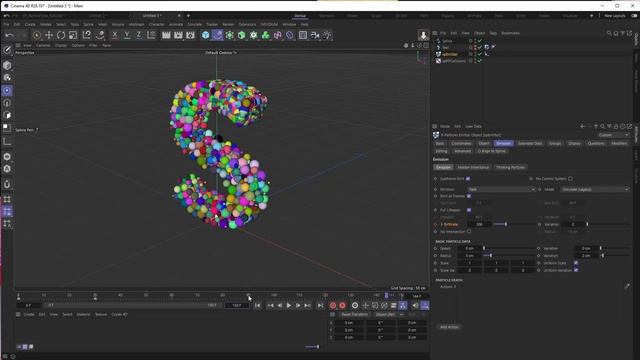Open the Extended Data tab
This screenshot has height=360, width=640.
[x=530, y=143]
